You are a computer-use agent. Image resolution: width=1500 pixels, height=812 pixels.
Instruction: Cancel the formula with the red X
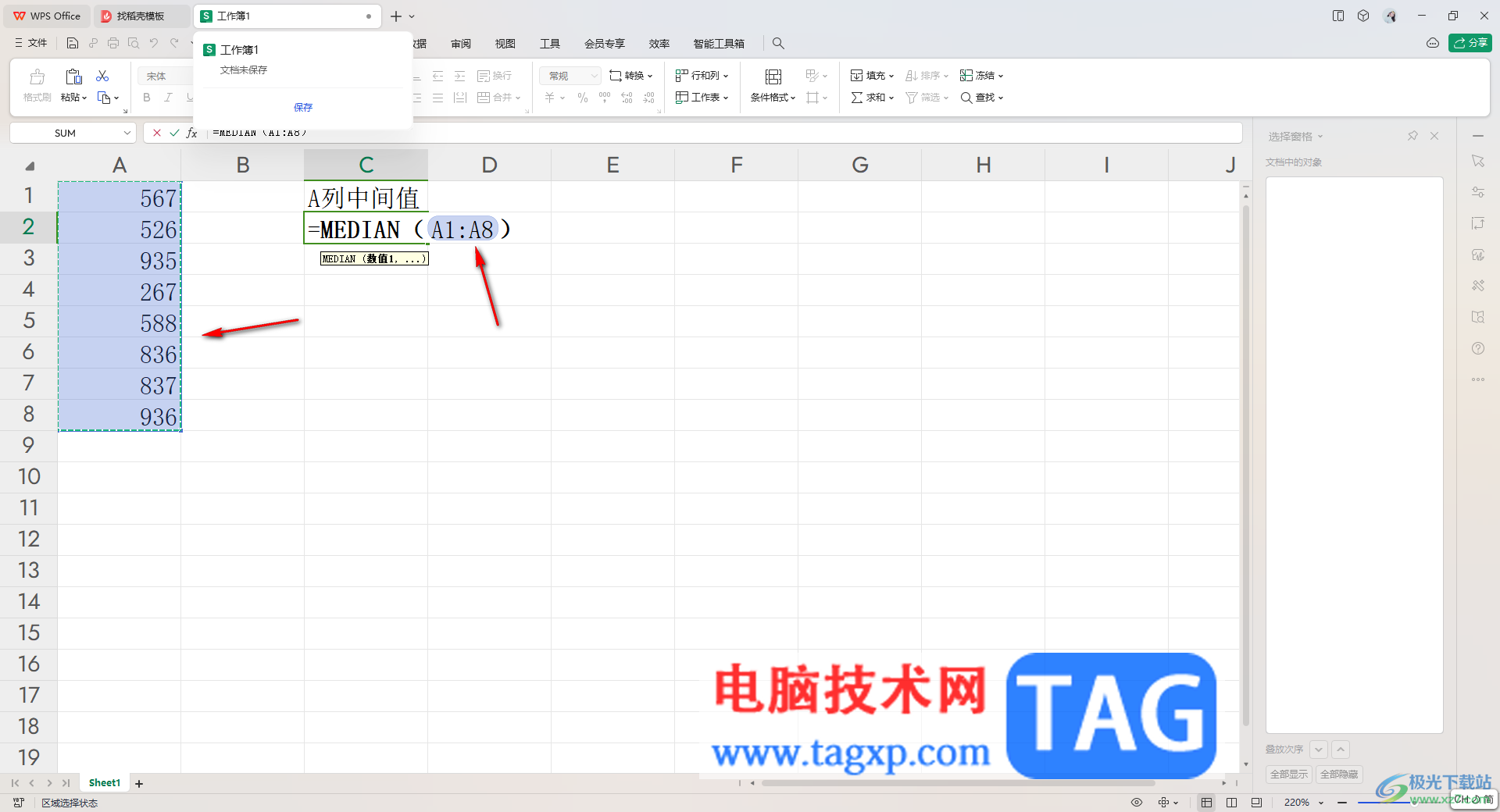pyautogui.click(x=157, y=133)
